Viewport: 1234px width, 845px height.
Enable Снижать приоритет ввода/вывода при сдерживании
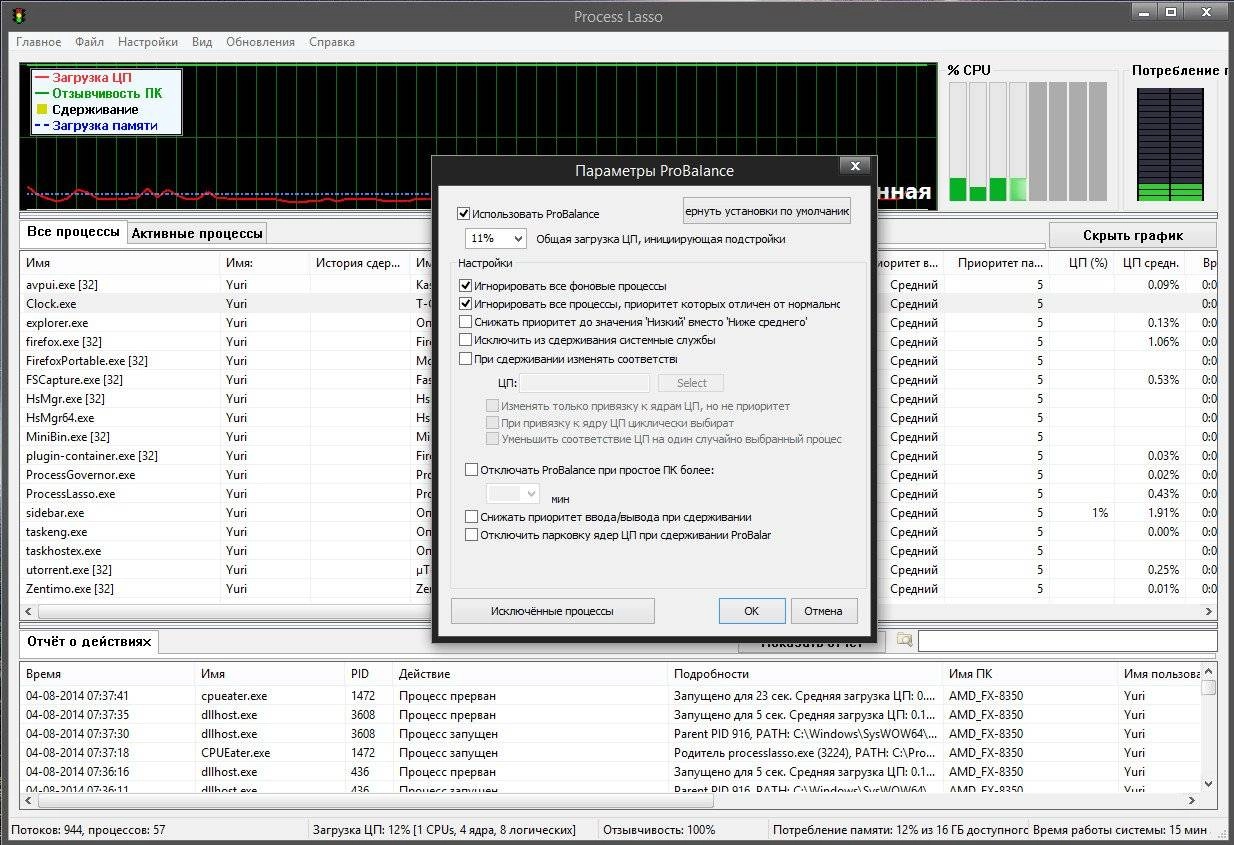point(472,517)
